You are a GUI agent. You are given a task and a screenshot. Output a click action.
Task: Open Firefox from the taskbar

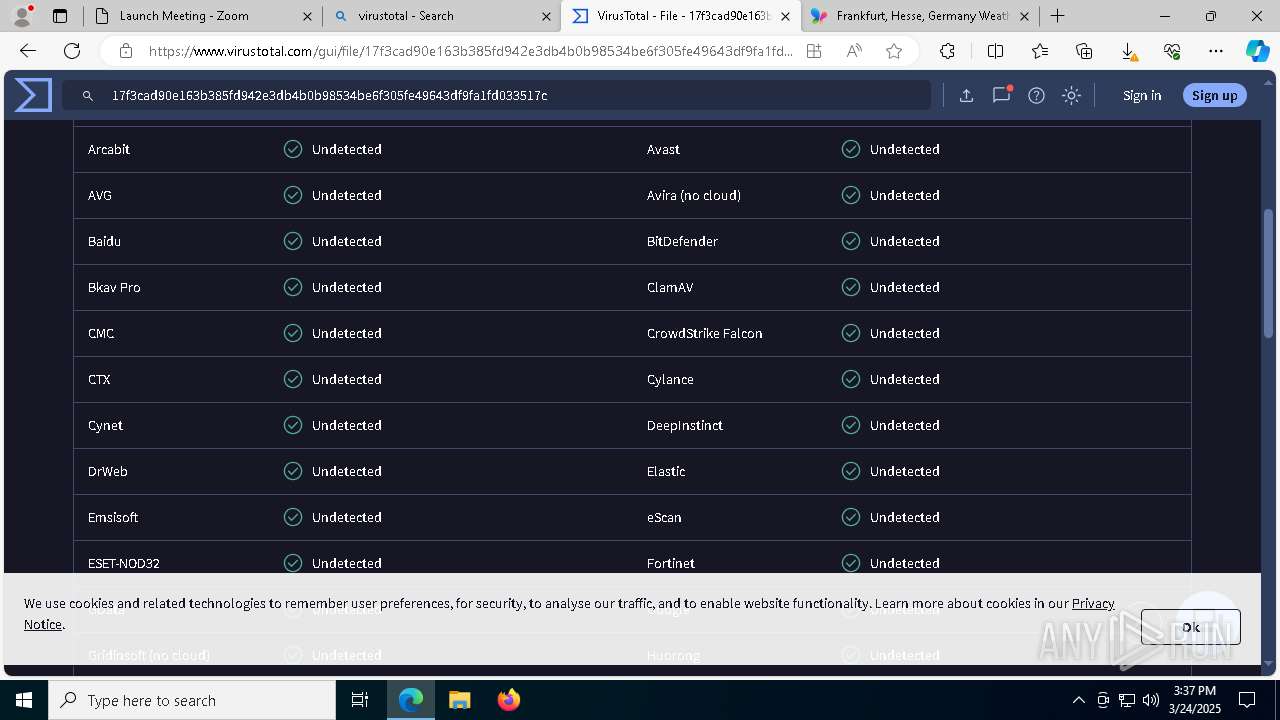[508, 700]
